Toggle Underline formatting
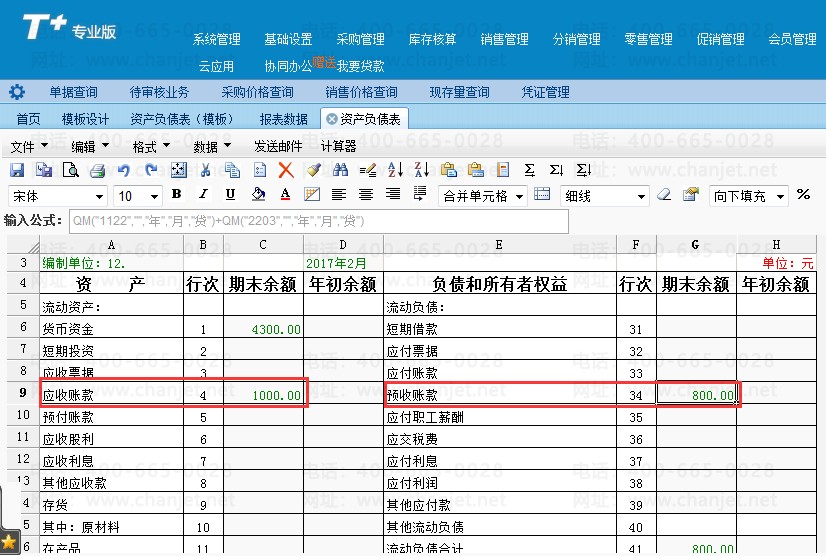Image resolution: width=826 pixels, height=556 pixels. (231, 195)
